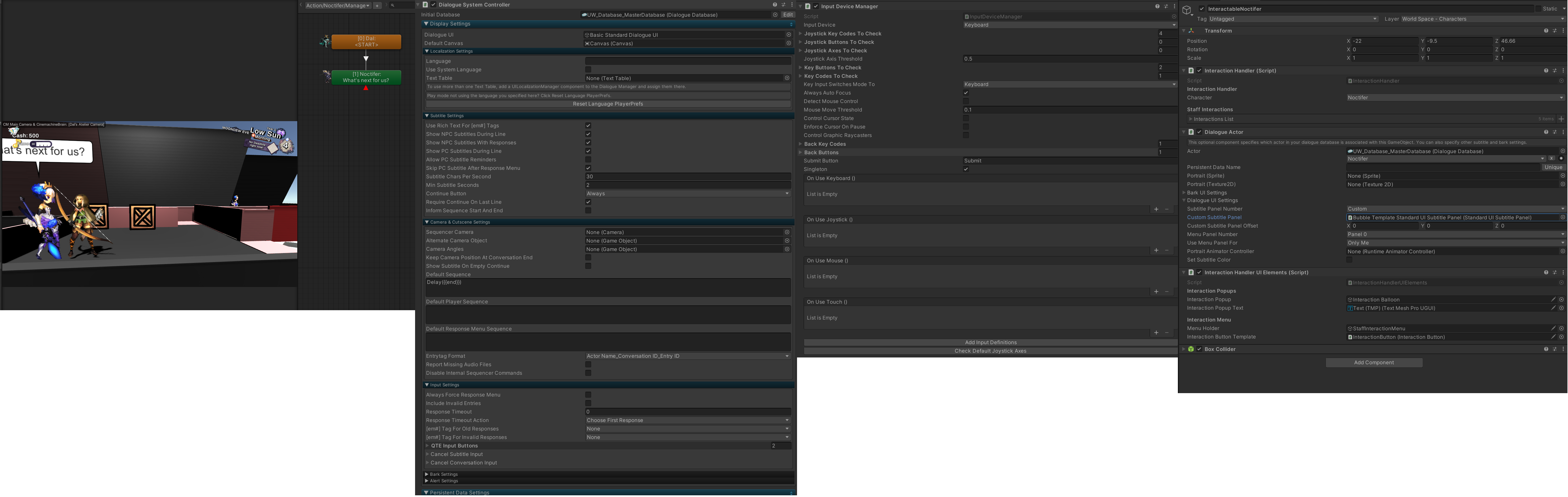Pick object for Text Table field
Viewport: 1568px width, 497px height.
coord(787,78)
